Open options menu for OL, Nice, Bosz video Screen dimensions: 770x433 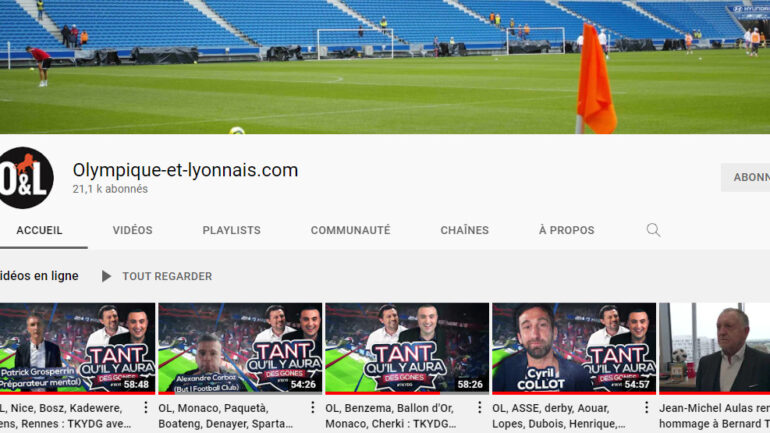click(145, 407)
